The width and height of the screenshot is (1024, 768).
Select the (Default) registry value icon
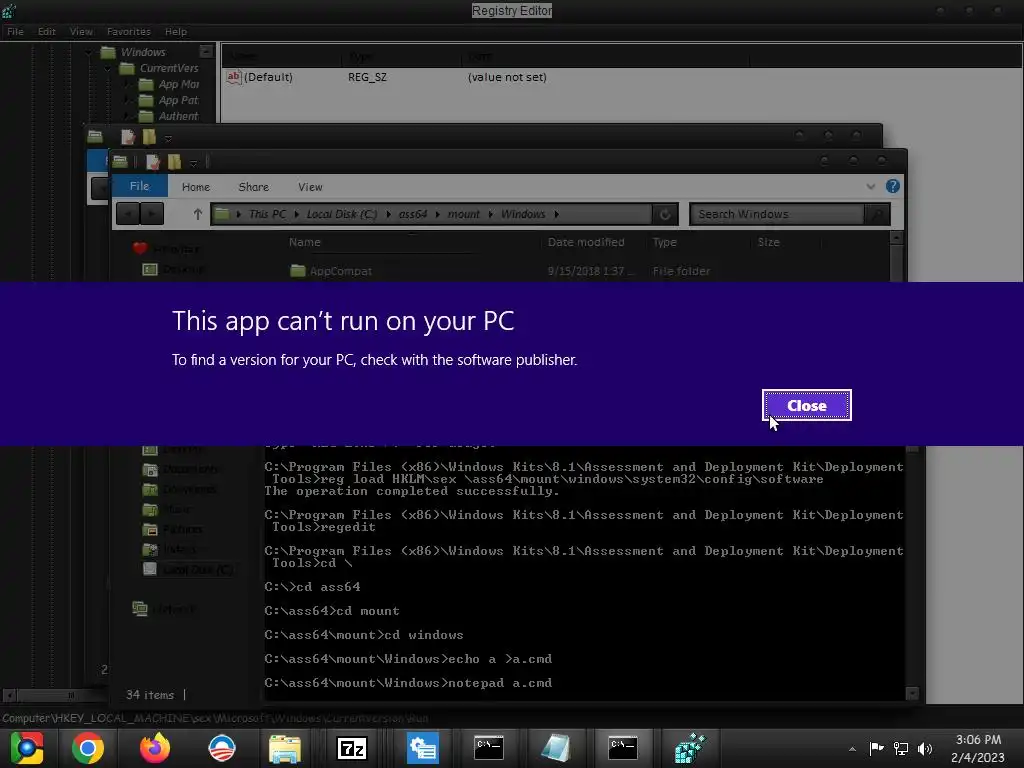click(x=233, y=77)
